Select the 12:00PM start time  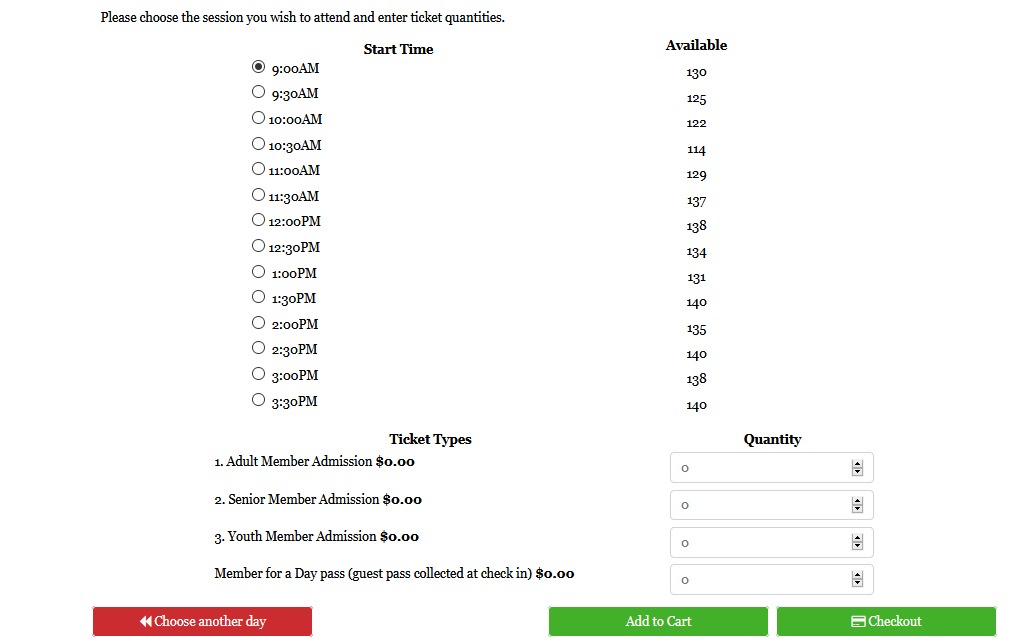259,220
